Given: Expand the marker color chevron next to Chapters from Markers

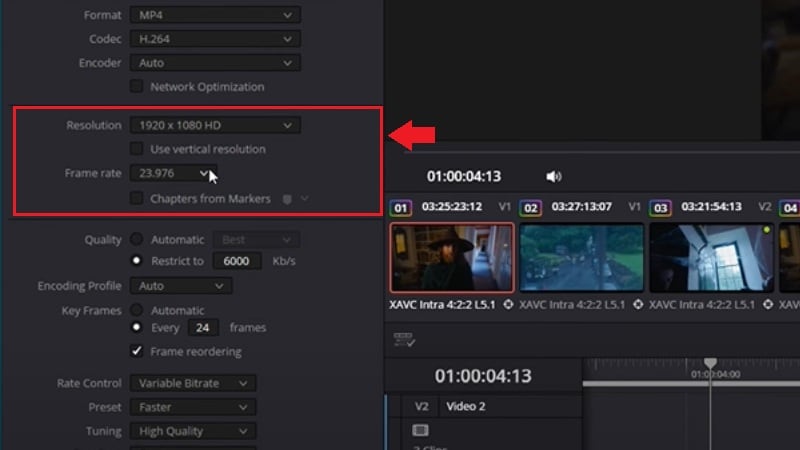Looking at the screenshot, I should click(305, 198).
